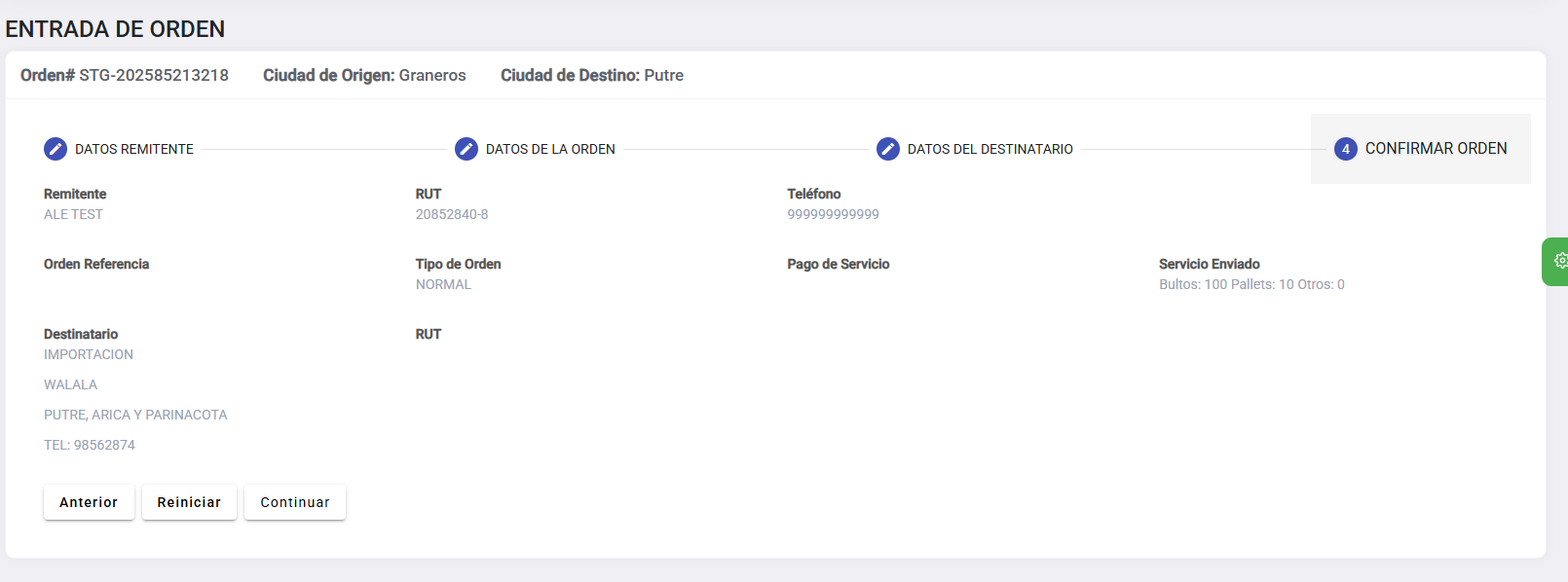
Task: Click the Servicio Enviado bultos and pallets text
Action: click(x=1251, y=284)
